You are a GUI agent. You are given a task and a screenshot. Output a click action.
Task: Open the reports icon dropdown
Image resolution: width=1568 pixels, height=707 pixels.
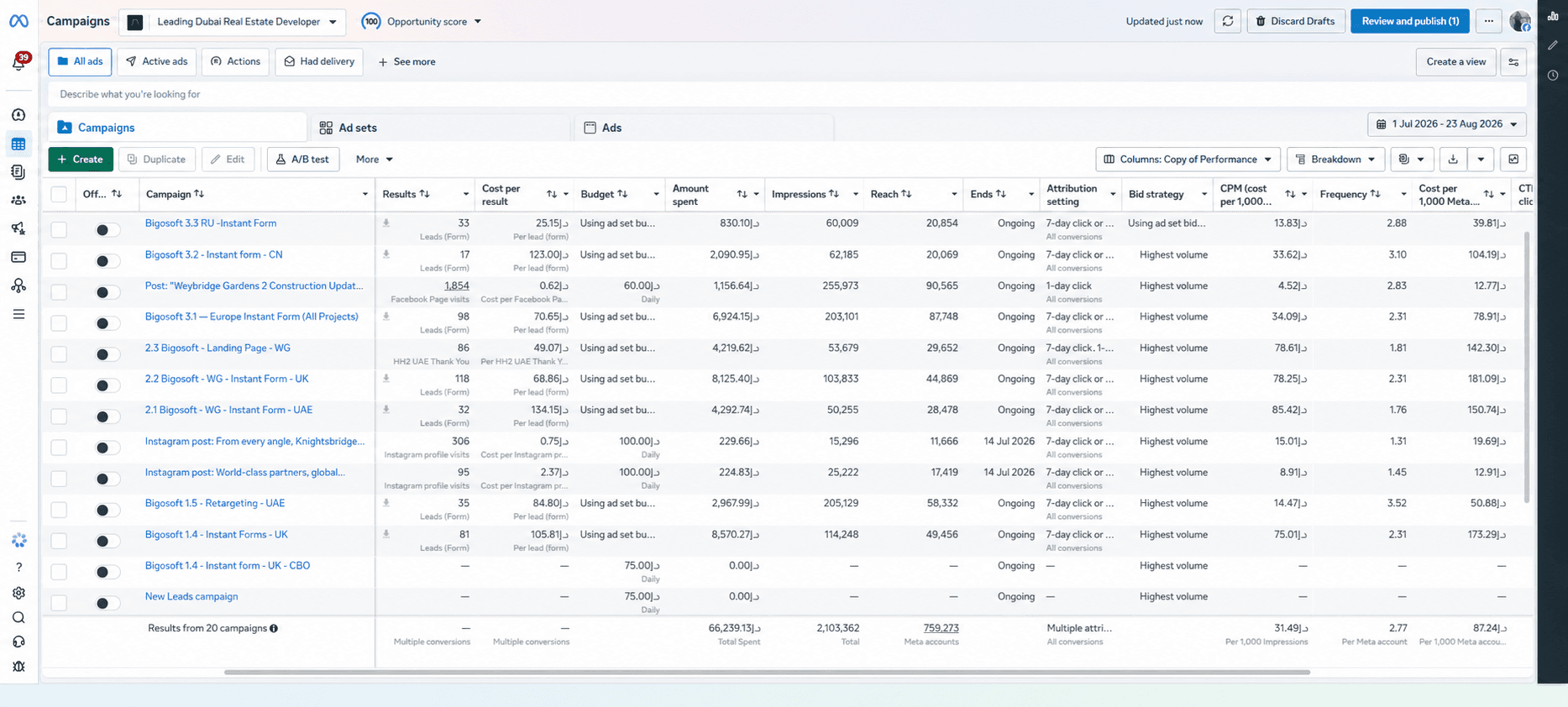[x=1412, y=160]
